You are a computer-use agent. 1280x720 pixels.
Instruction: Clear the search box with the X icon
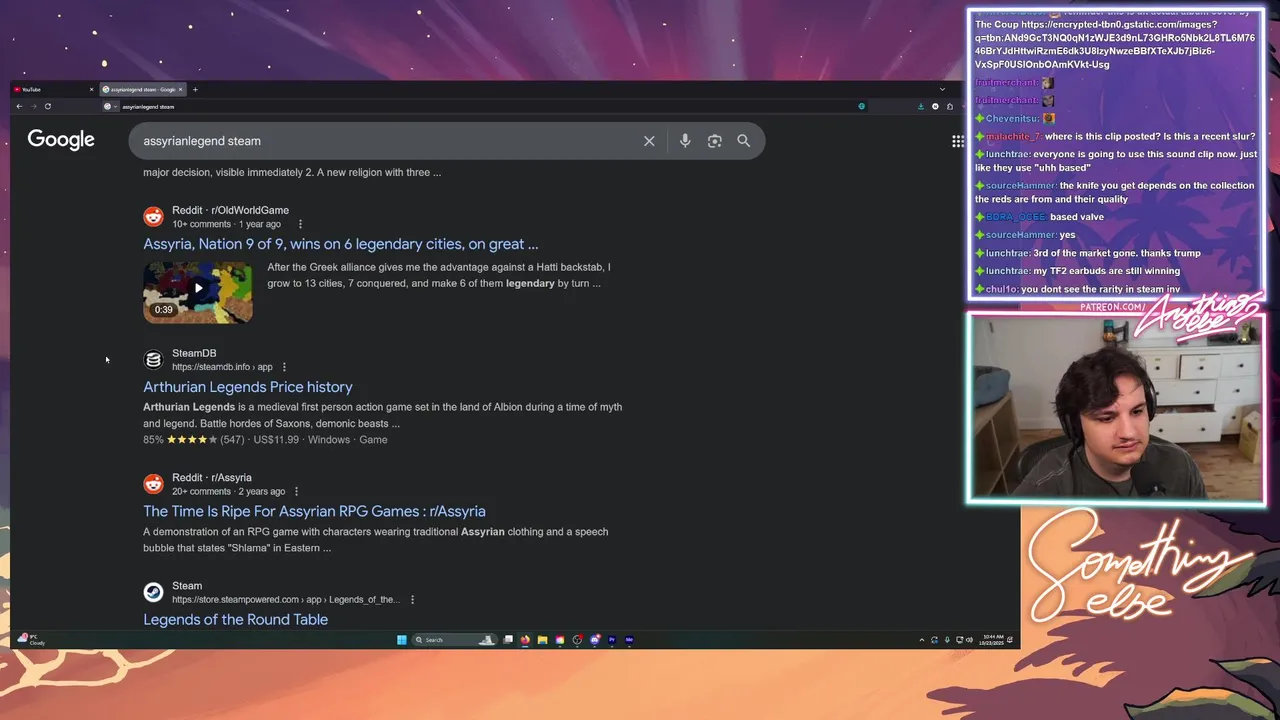click(x=649, y=141)
